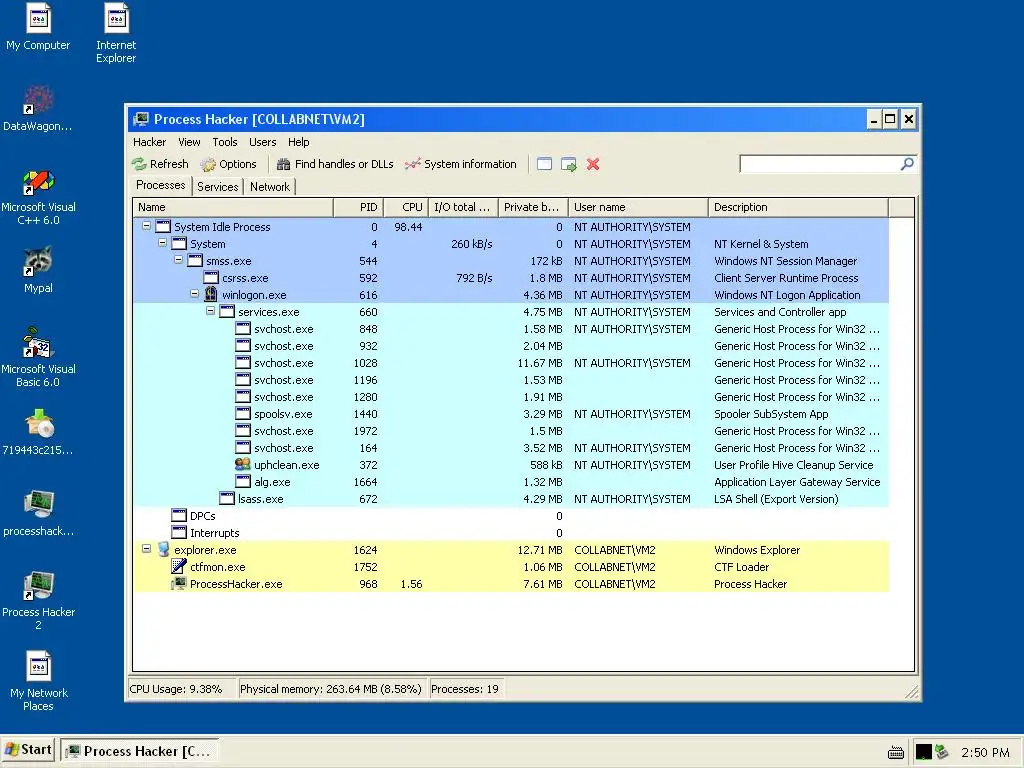Click the winlogon.exe process icon
1024x768 pixels.
[210, 295]
